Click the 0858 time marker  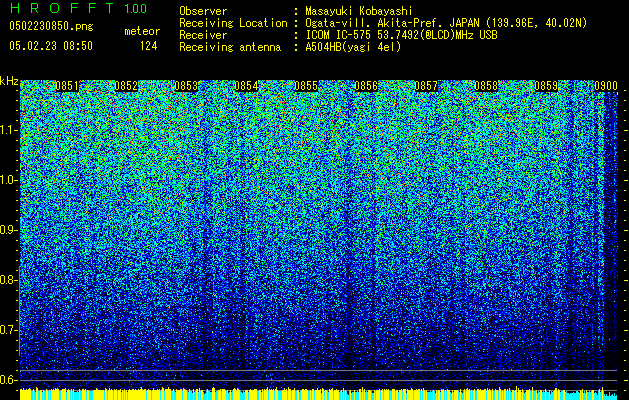point(486,86)
